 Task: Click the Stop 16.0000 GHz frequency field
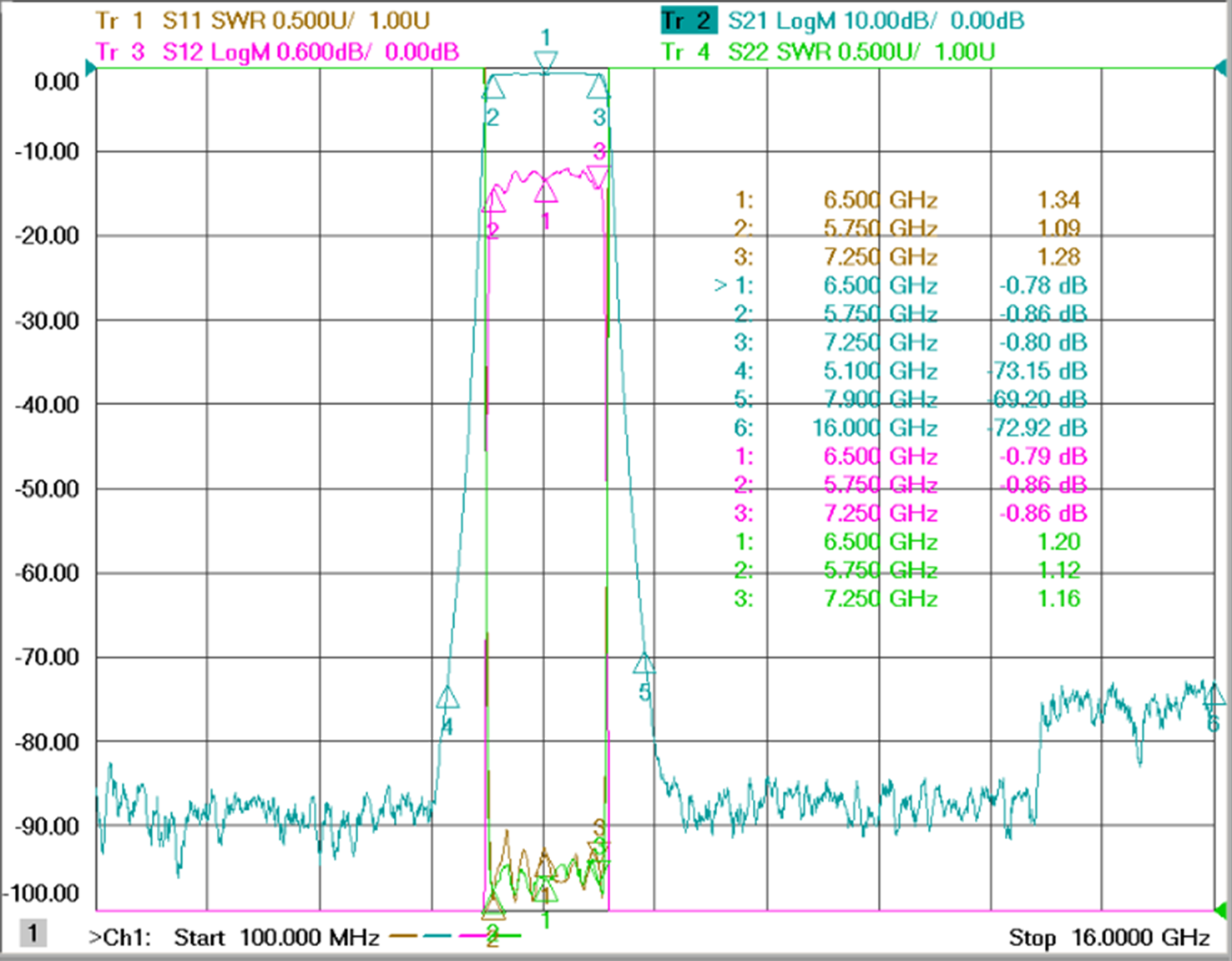[1109, 938]
